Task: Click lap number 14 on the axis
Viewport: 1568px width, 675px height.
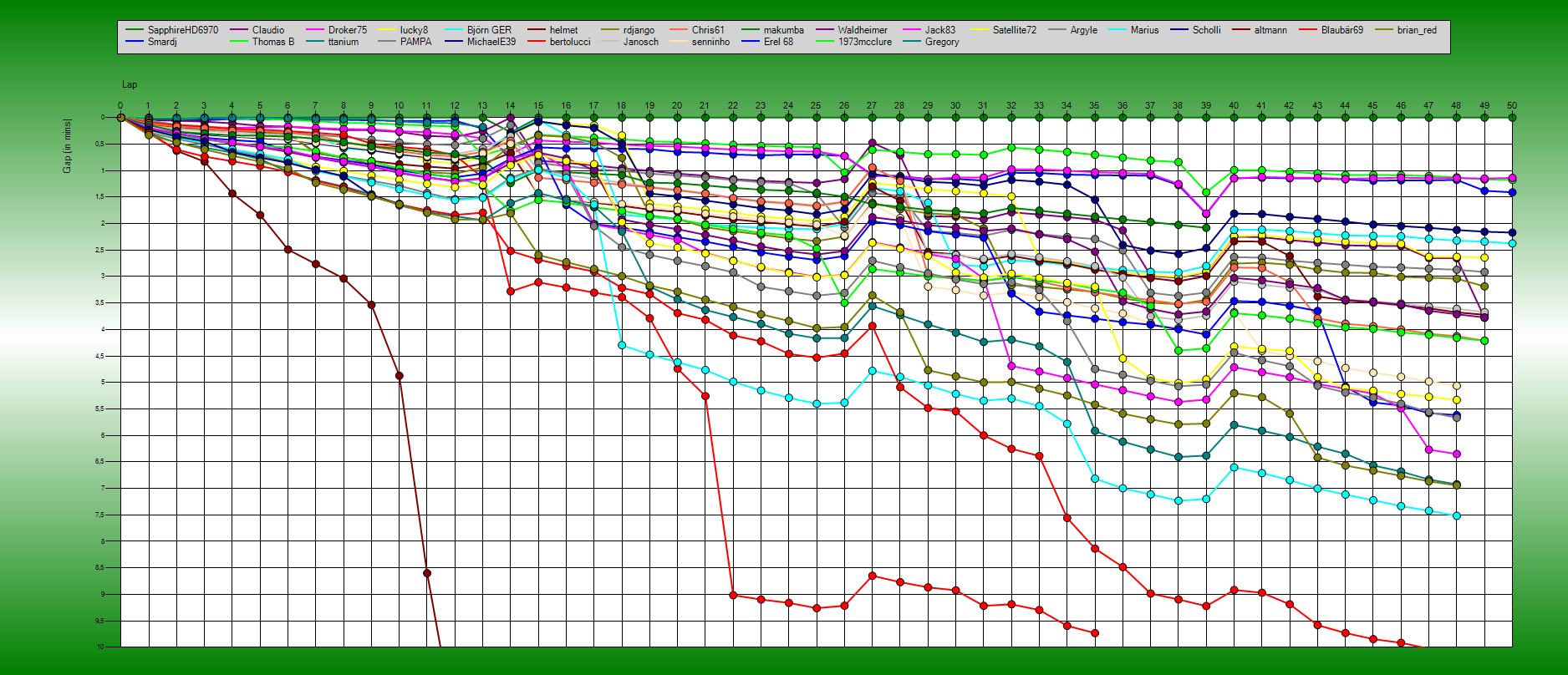Action: (510, 106)
